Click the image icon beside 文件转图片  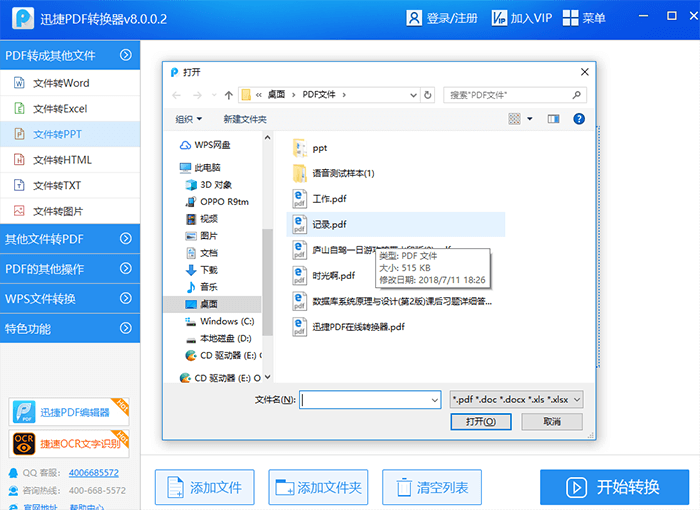coord(19,211)
